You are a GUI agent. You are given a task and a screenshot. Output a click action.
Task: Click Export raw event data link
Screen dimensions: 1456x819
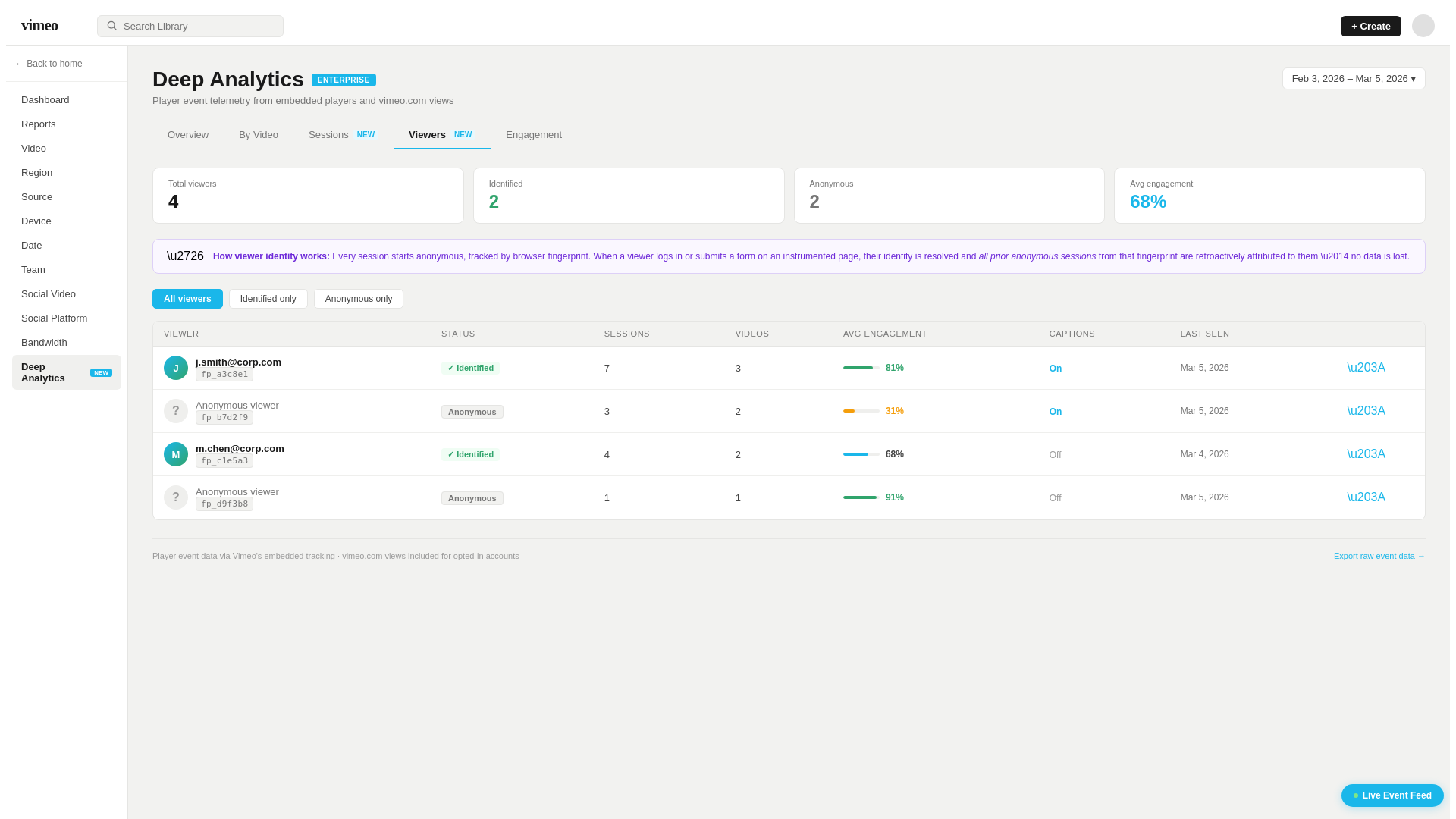[1379, 556]
